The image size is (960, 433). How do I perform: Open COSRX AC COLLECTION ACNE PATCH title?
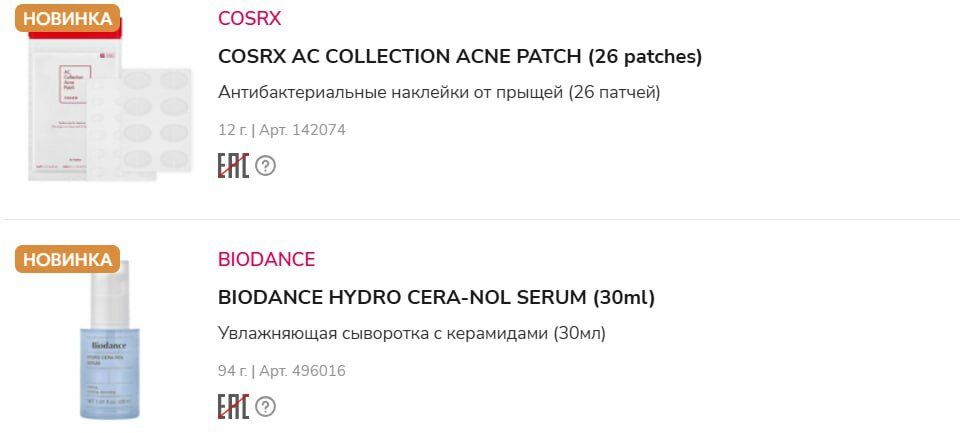click(460, 57)
